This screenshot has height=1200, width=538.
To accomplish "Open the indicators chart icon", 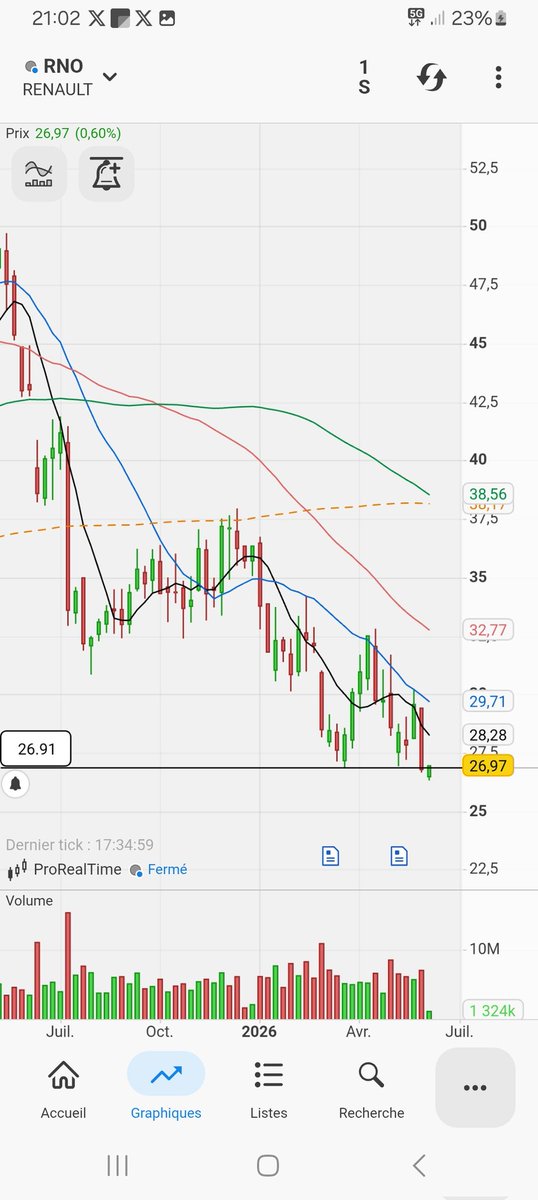I will 39,174.
